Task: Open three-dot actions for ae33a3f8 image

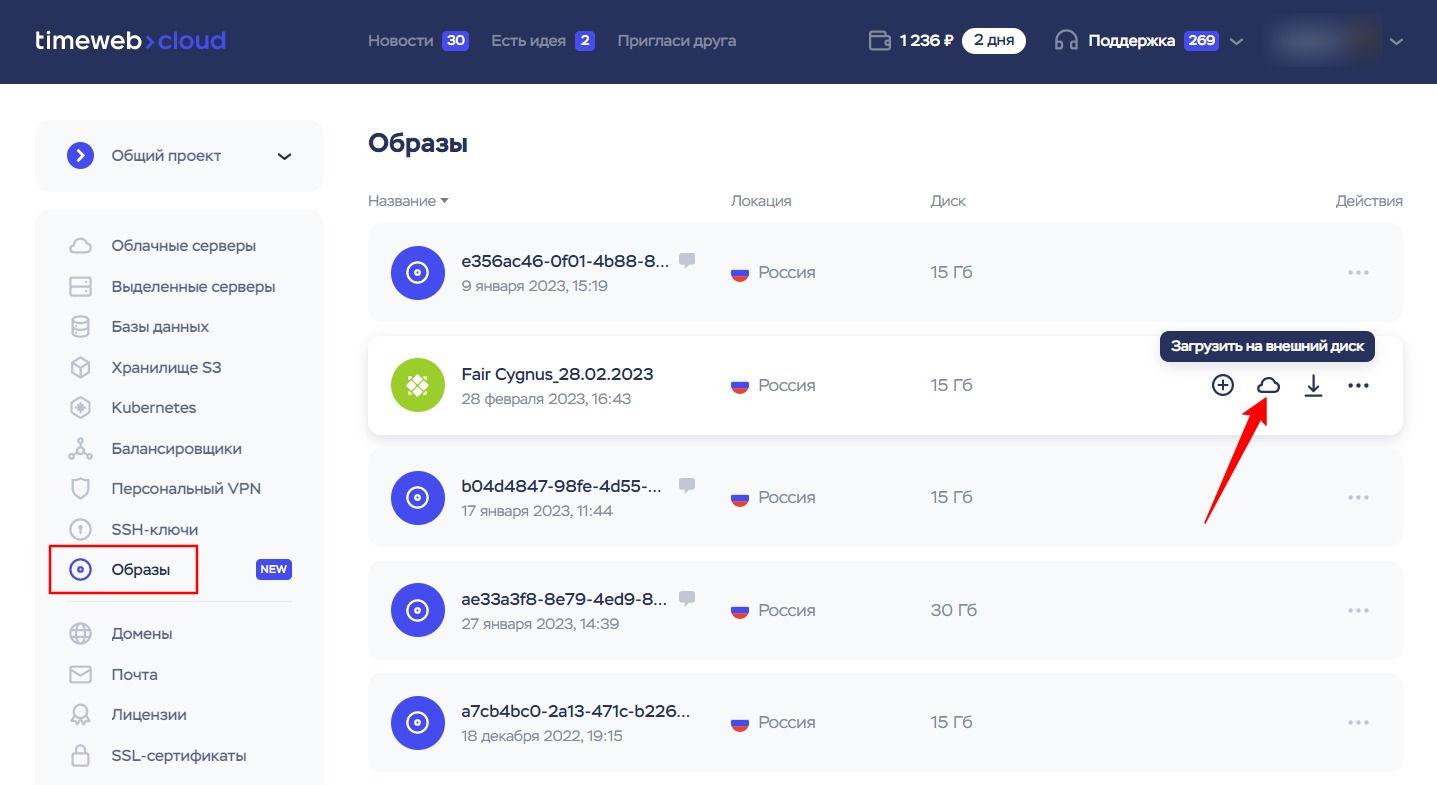Action: click(x=1357, y=610)
